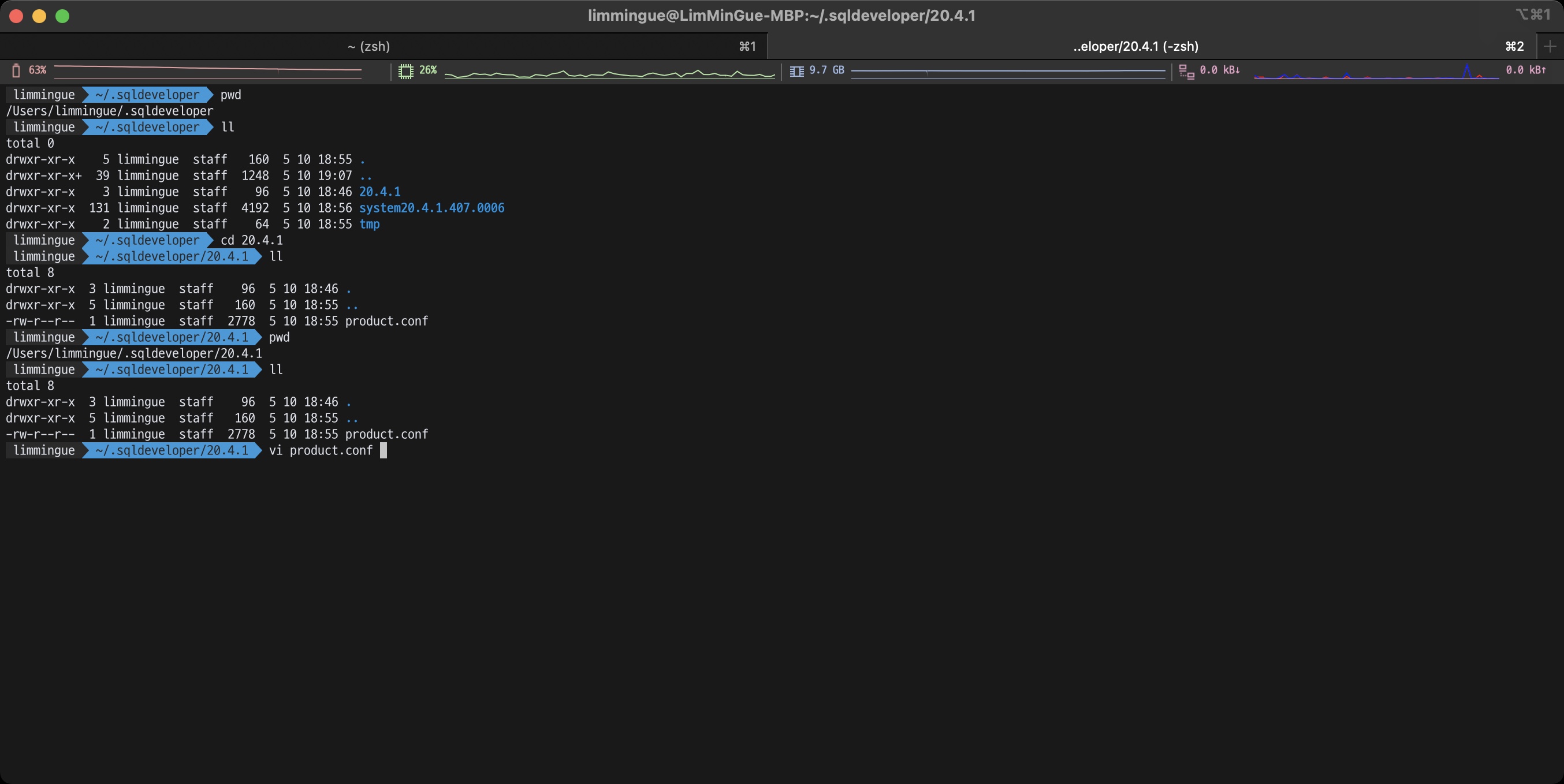The width and height of the screenshot is (1564, 784).
Task: Click the 9.7 GB memory graph
Action: coord(1008,71)
